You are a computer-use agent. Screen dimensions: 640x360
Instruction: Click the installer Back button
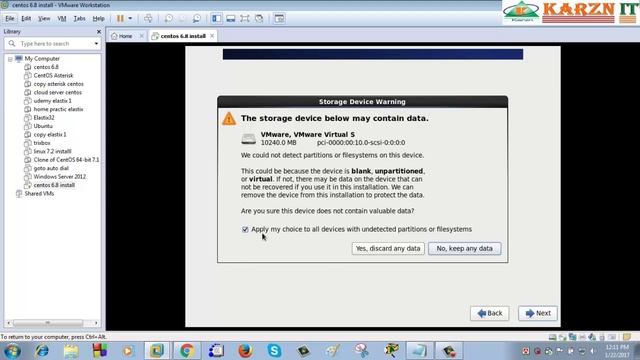coord(490,313)
